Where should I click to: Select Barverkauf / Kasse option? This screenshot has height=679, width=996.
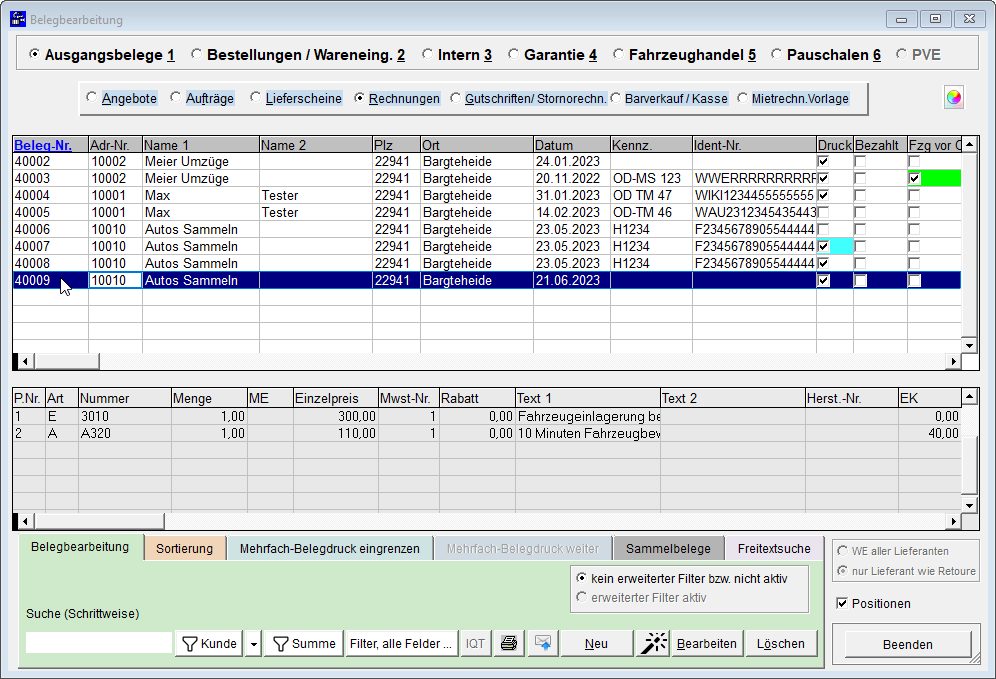click(615, 98)
